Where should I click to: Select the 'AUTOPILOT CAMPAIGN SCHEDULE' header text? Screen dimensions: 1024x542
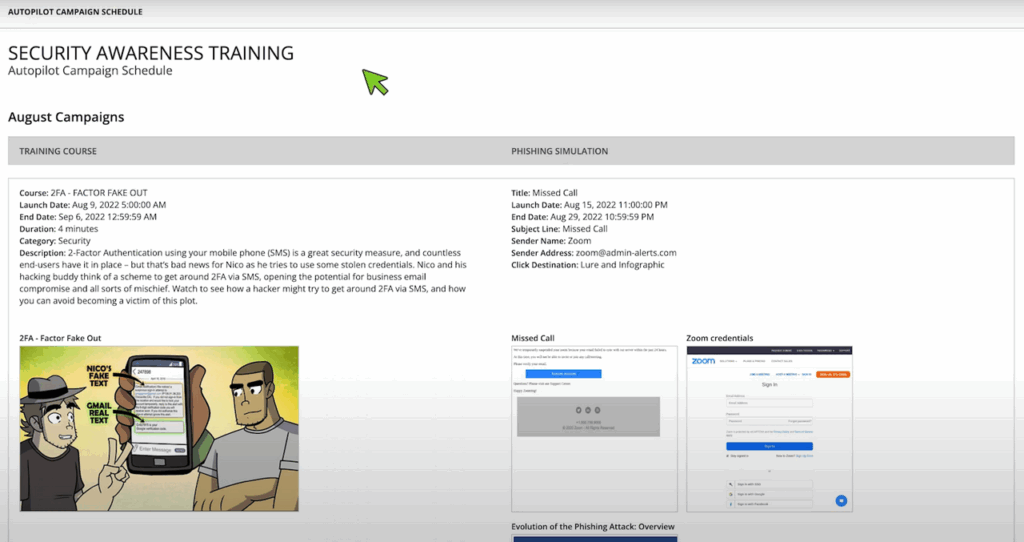[x=75, y=12]
